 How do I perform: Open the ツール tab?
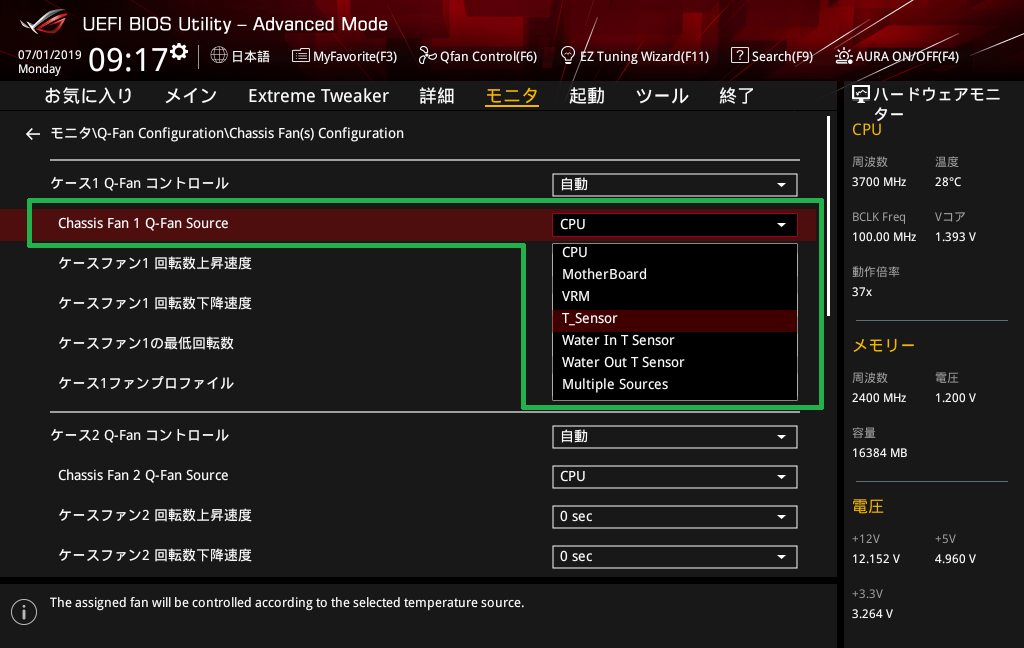(x=662, y=96)
